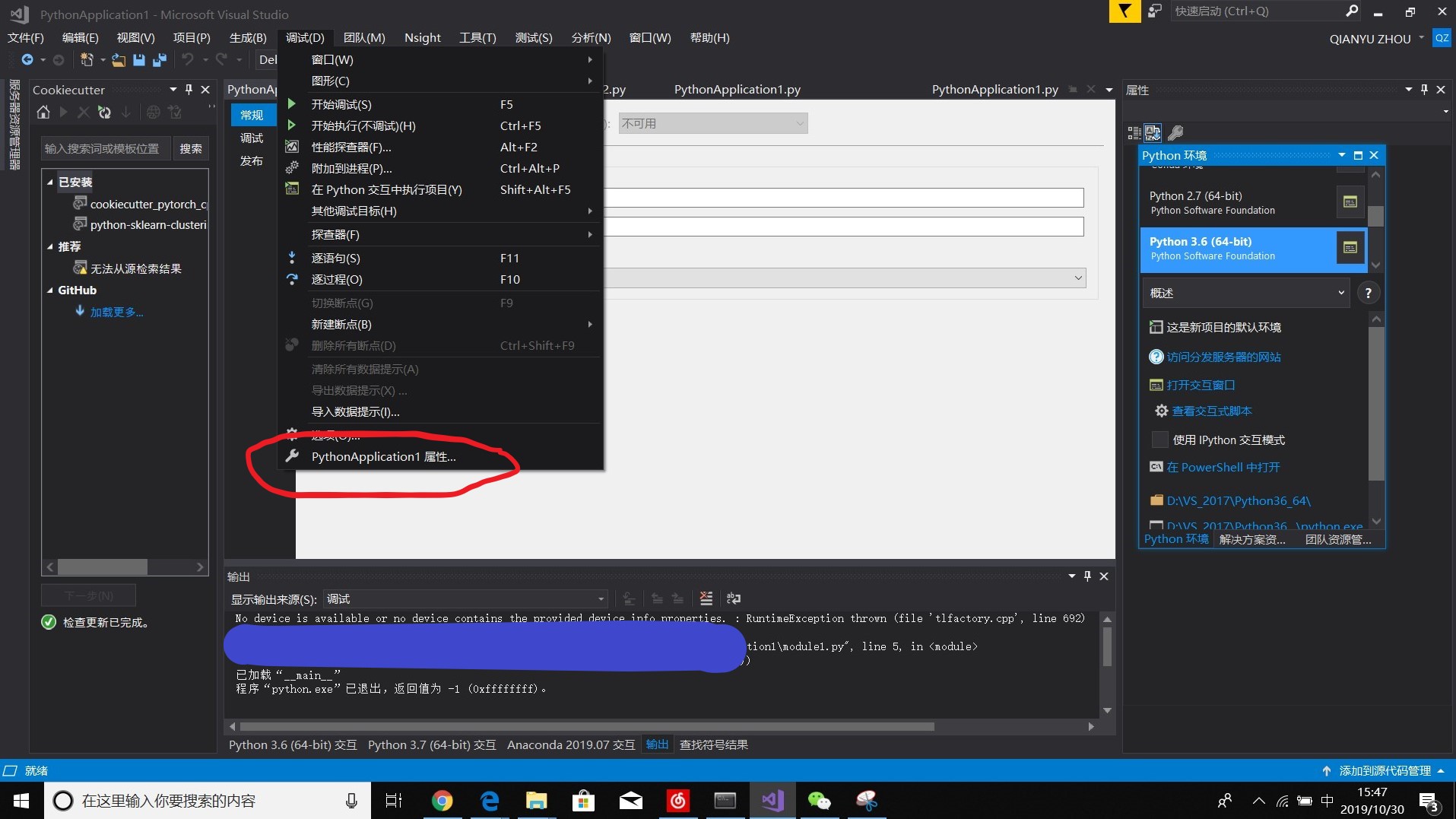Image resolution: width=1456 pixels, height=819 pixels.
Task: Toggle word wrap in output panel
Action: click(734, 598)
